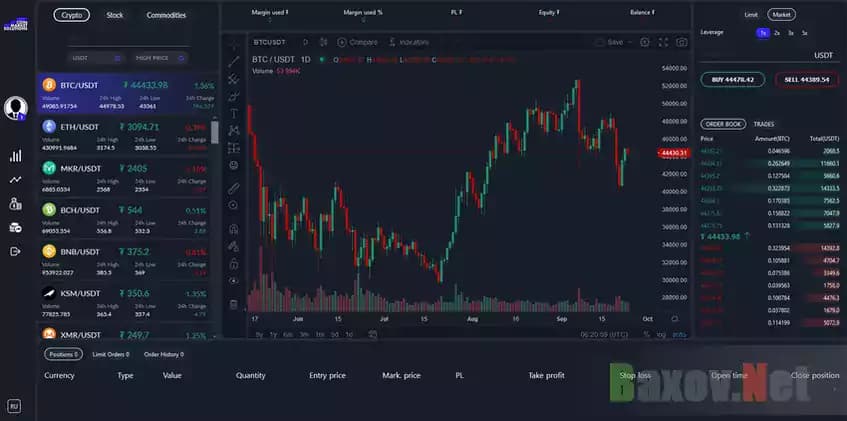The image size is (847, 421).
Task: Select the pitchfork drawing tool
Action: 234,79
